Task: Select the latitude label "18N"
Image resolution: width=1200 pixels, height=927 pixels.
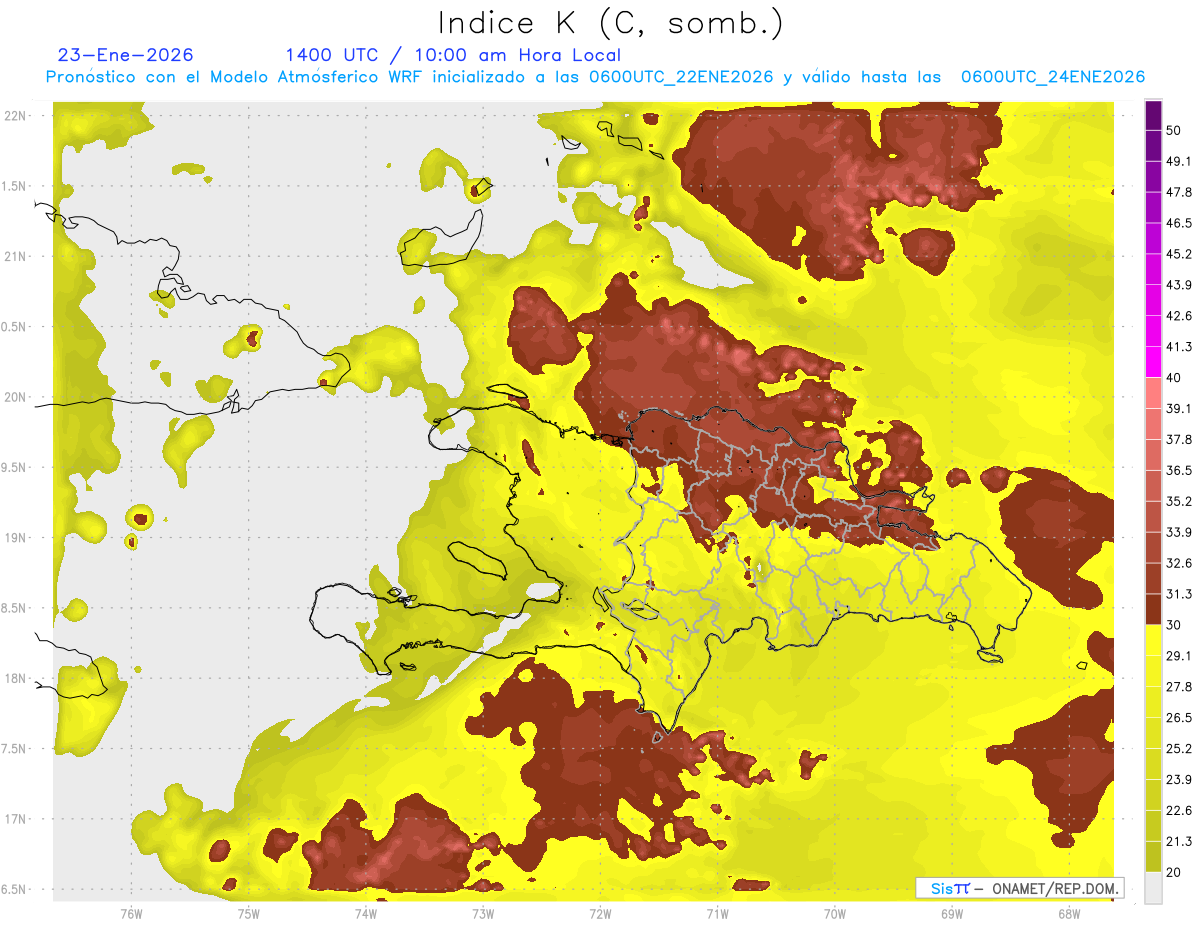Action: point(15,679)
